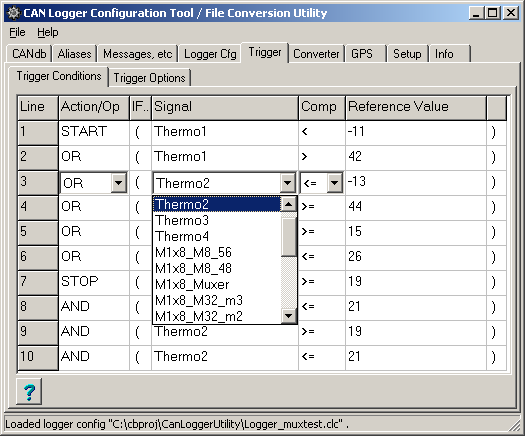
Task: Select the Trigger tab
Action: click(265, 52)
